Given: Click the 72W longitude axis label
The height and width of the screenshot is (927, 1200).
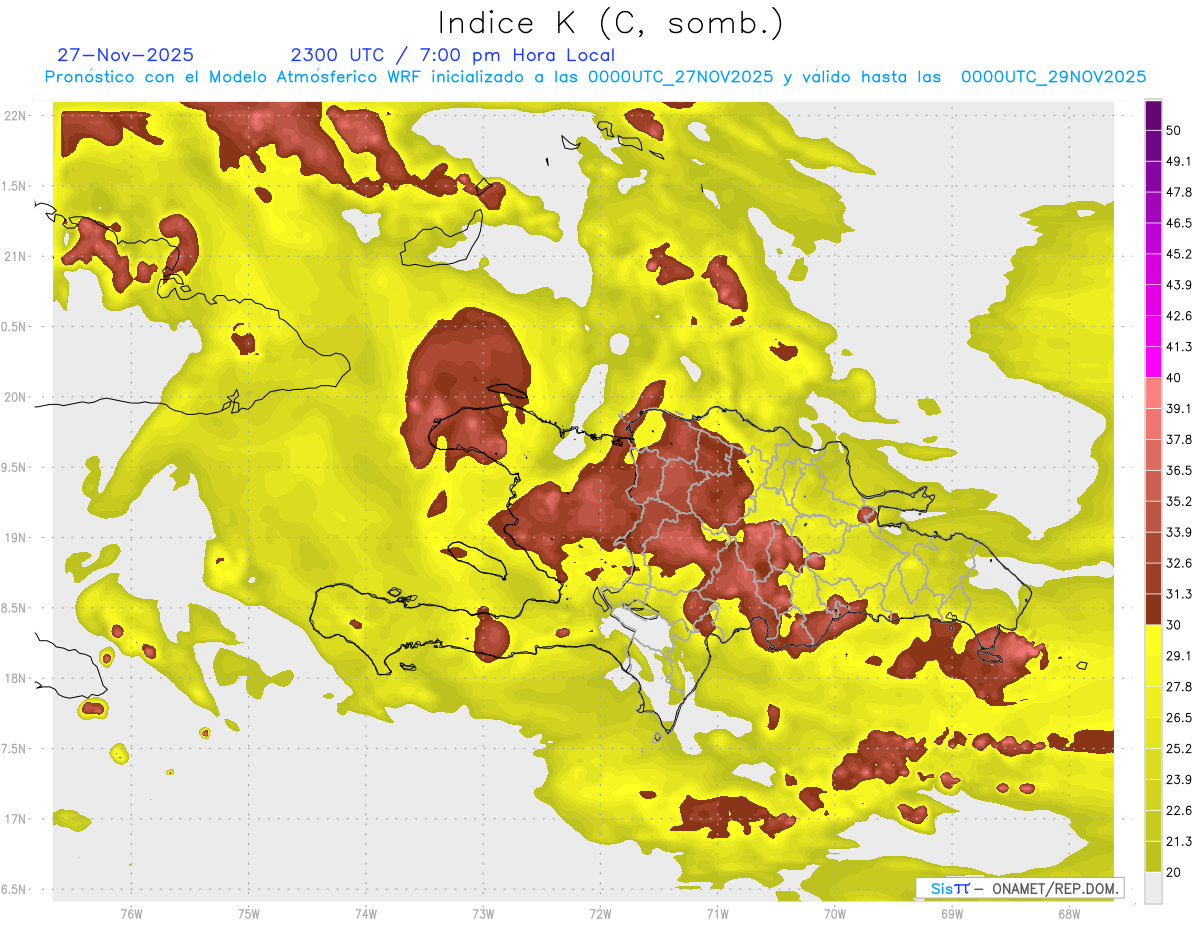Looking at the screenshot, I should pos(600,913).
